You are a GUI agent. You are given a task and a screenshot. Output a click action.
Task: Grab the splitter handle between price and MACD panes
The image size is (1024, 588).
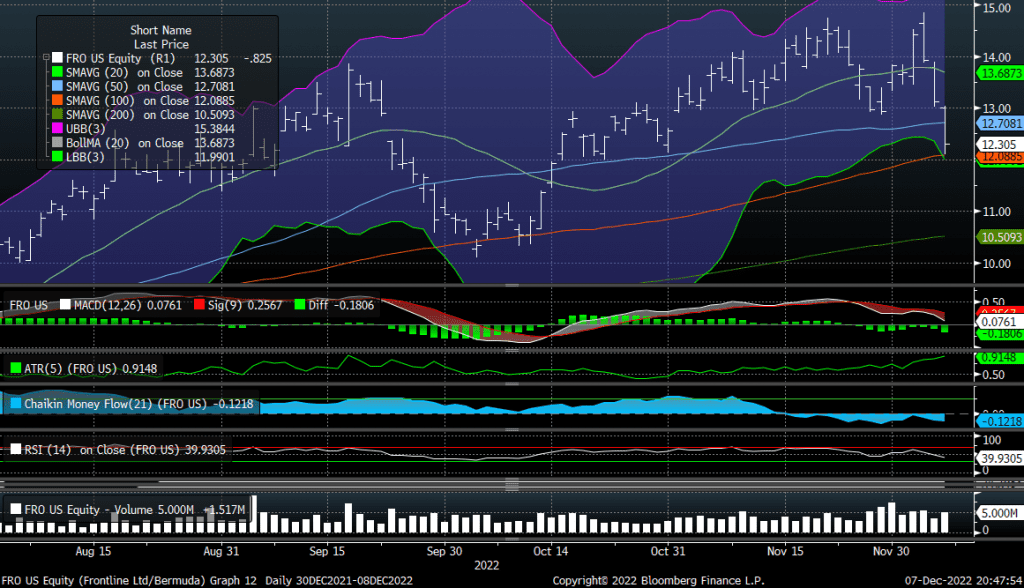(x=512, y=286)
